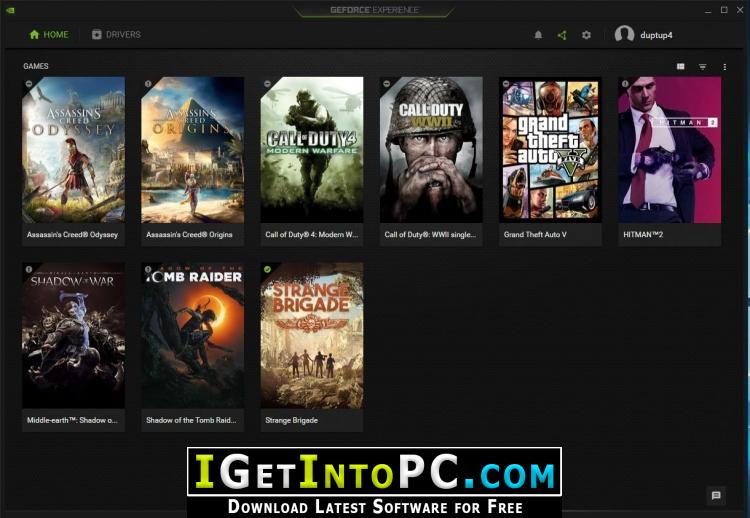The image size is (750, 518).
Task: Open Assassin's Creed Origins cover art
Action: pyautogui.click(x=192, y=150)
